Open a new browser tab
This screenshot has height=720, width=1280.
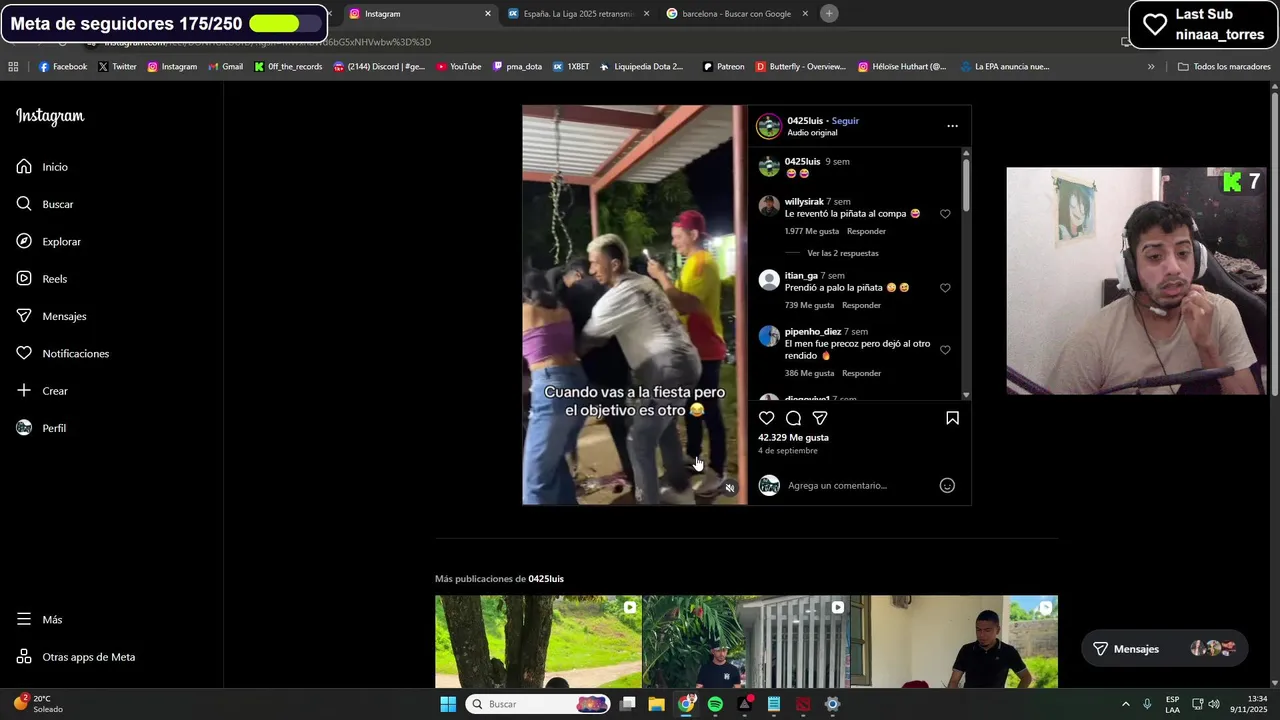coord(829,13)
